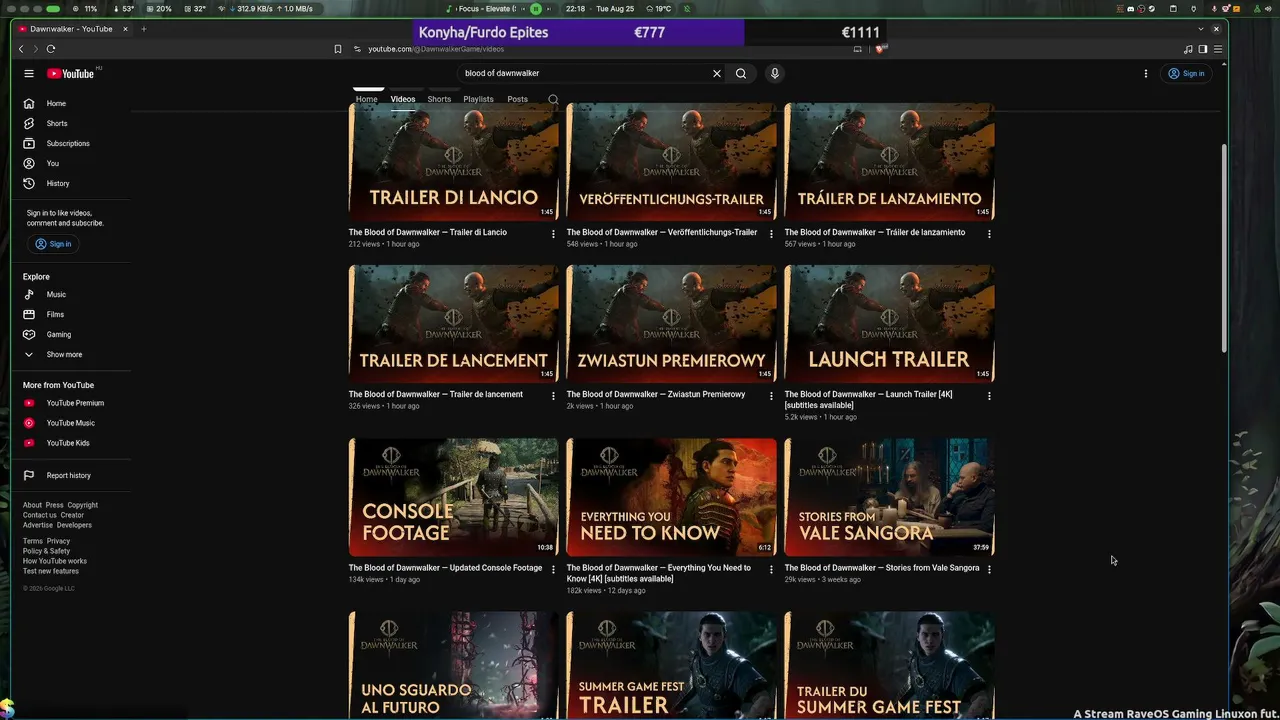Open YouTube Music

pos(71,423)
